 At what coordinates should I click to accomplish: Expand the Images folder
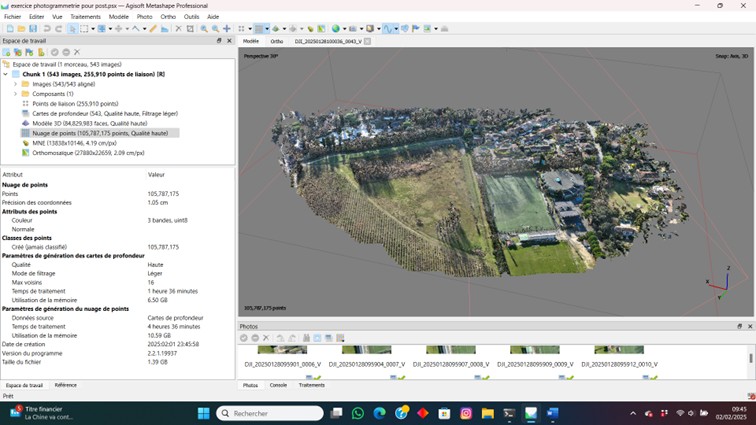(x=17, y=84)
